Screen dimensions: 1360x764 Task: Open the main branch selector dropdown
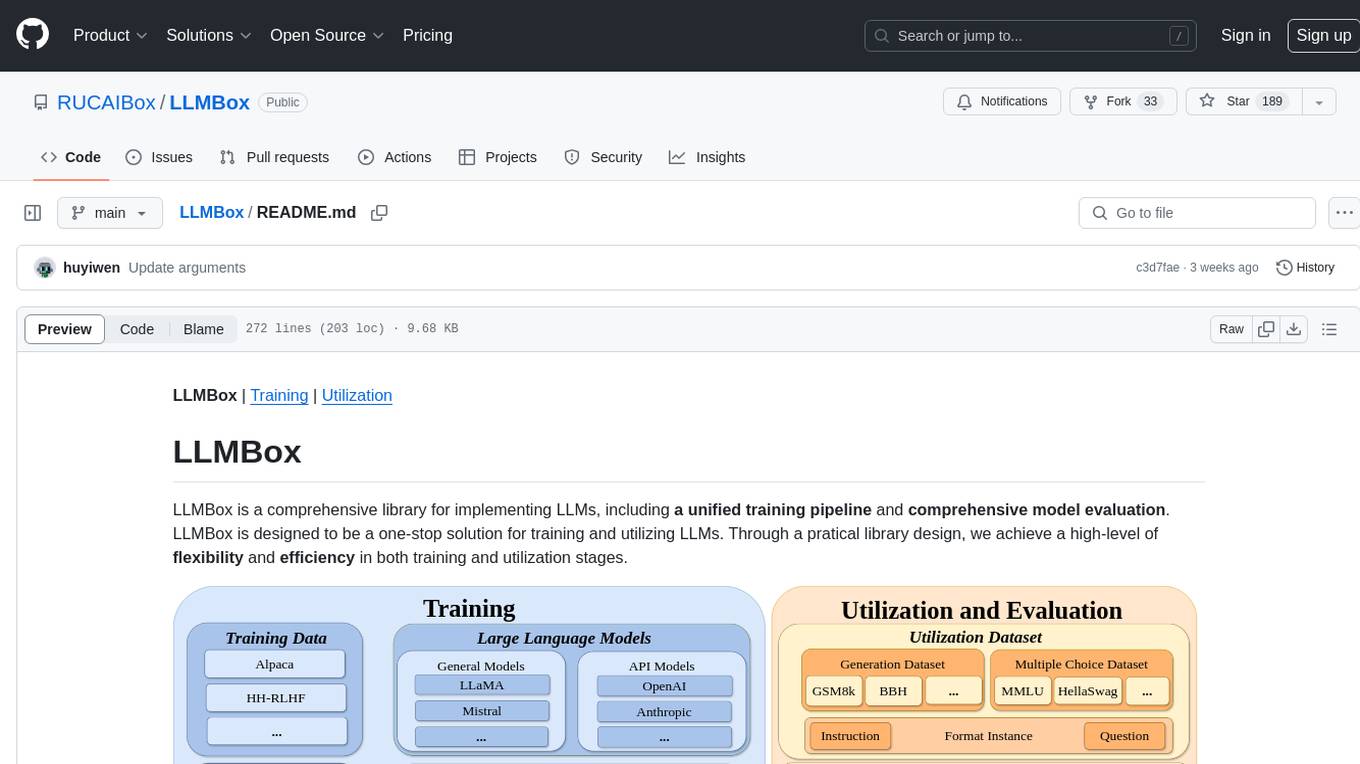(x=109, y=213)
